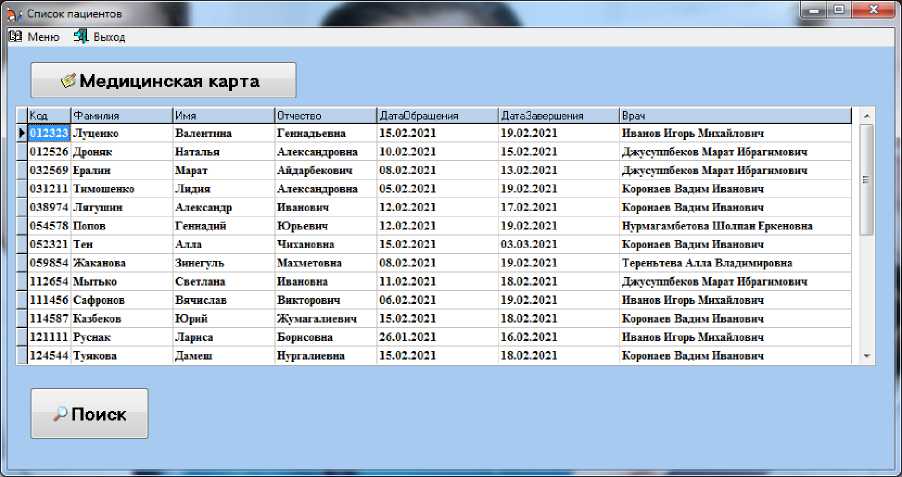Click the scrollbar down arrow of the table
This screenshot has width=902, height=477.
[x=867, y=357]
